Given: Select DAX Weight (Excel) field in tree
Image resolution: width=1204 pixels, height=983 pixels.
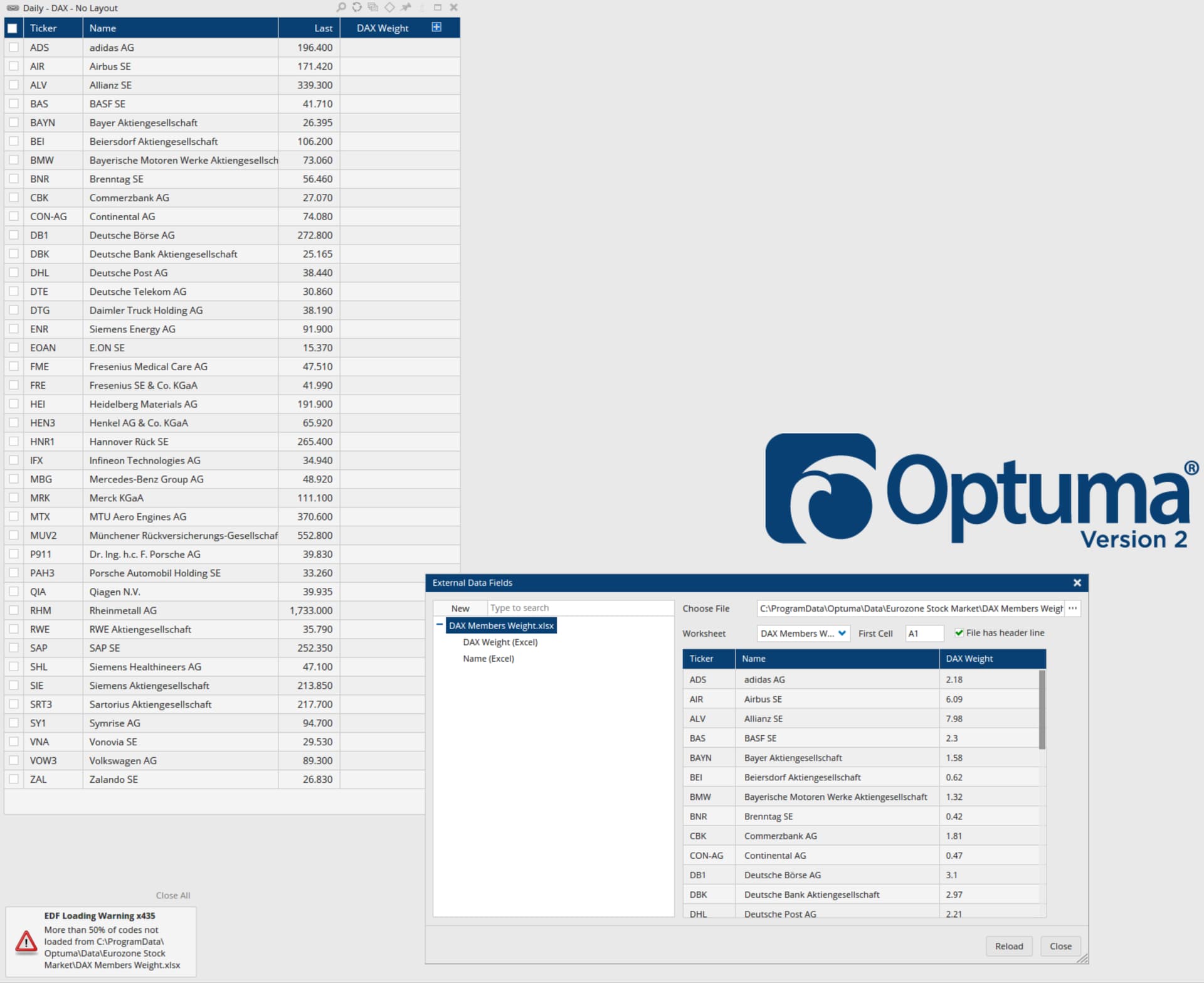Looking at the screenshot, I should pos(500,642).
